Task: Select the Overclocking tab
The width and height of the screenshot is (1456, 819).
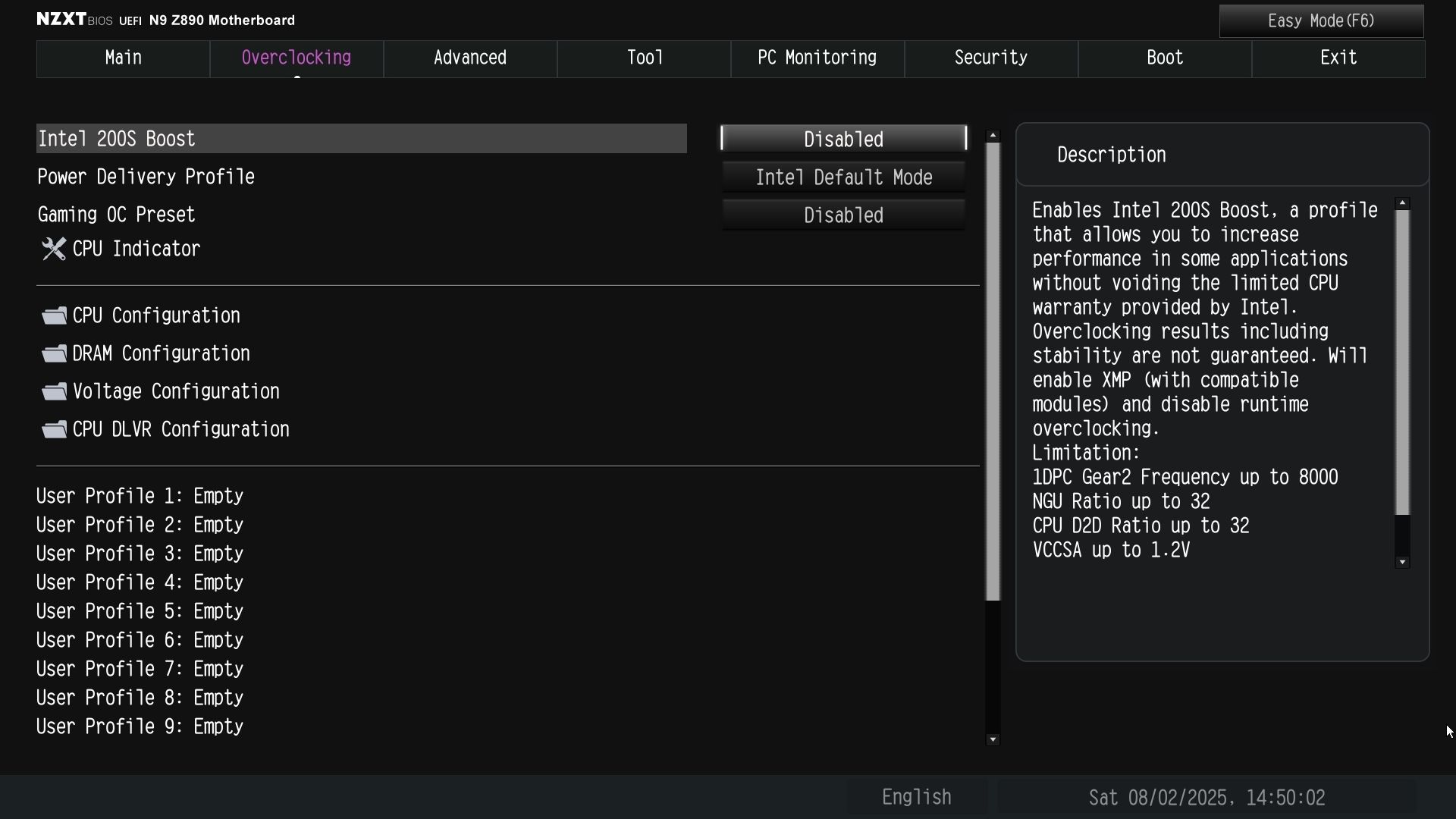Action: click(297, 58)
